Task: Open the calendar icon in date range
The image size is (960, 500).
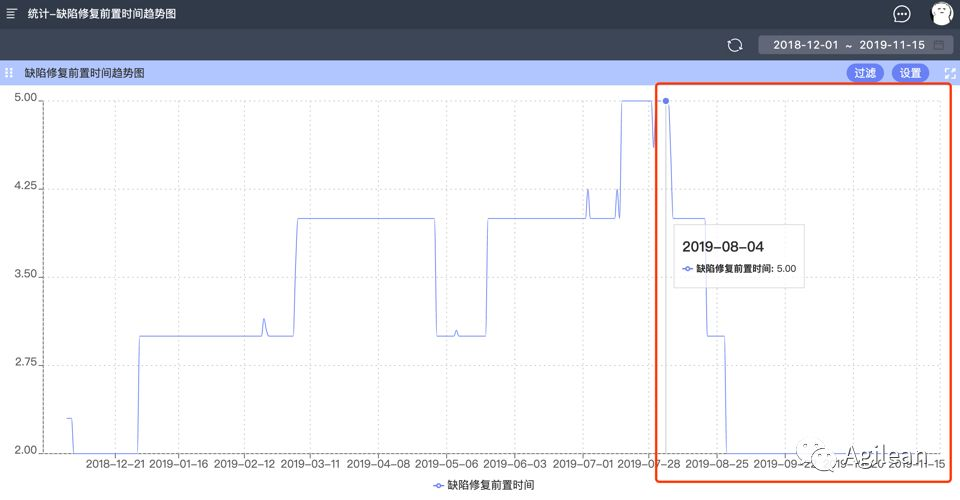Action: pos(939,45)
